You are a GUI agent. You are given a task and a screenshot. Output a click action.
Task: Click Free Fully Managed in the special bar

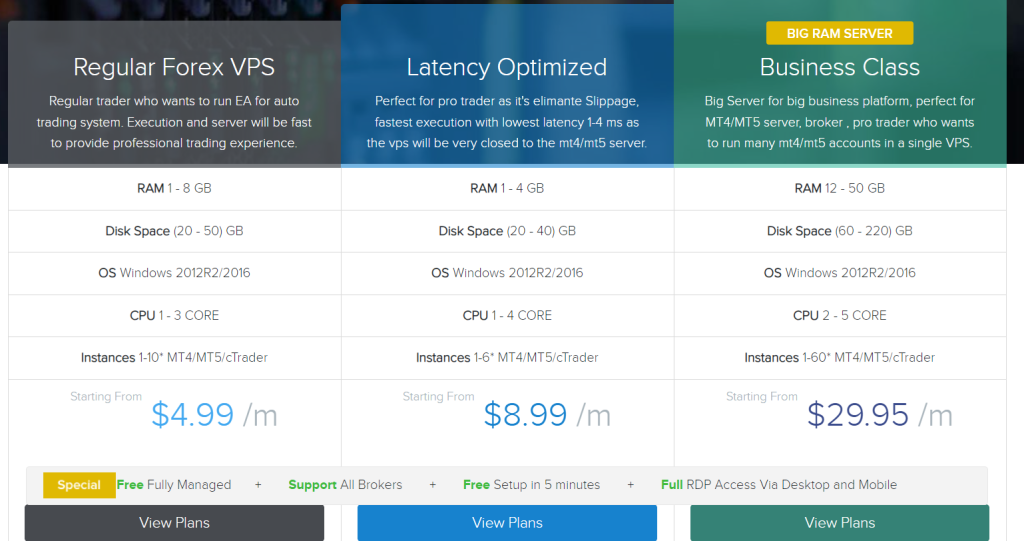pyautogui.click(x=174, y=485)
